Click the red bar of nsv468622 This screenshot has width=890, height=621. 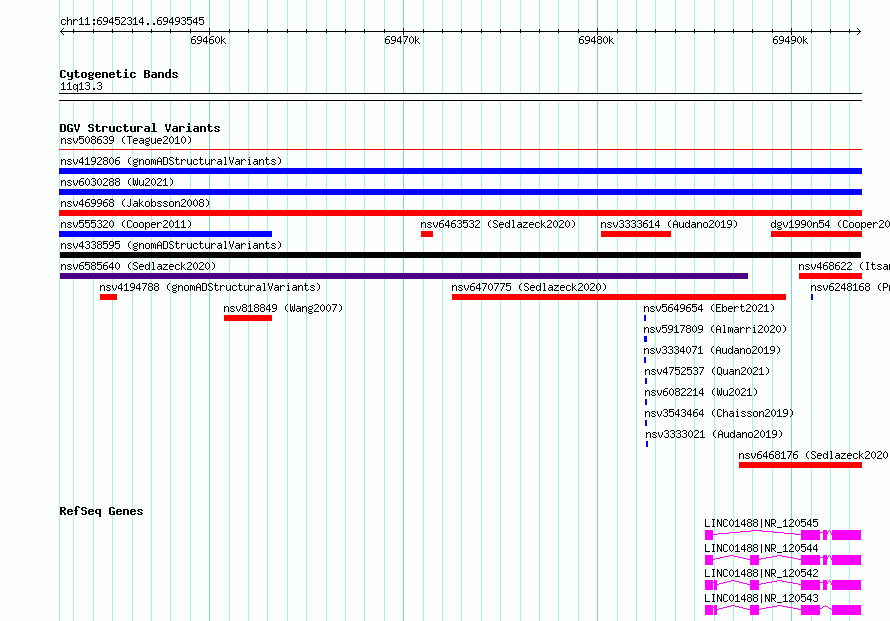tap(830, 276)
